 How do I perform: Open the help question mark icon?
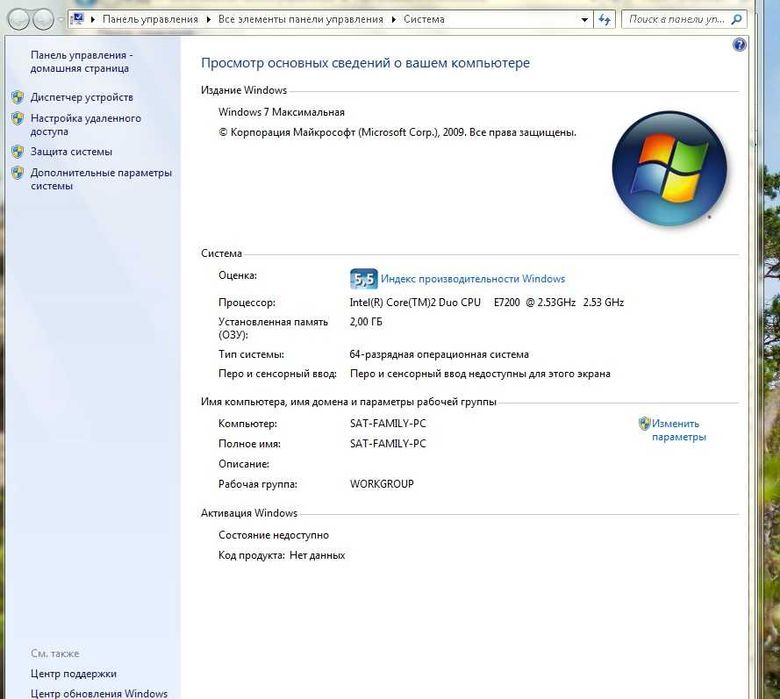pos(739,45)
